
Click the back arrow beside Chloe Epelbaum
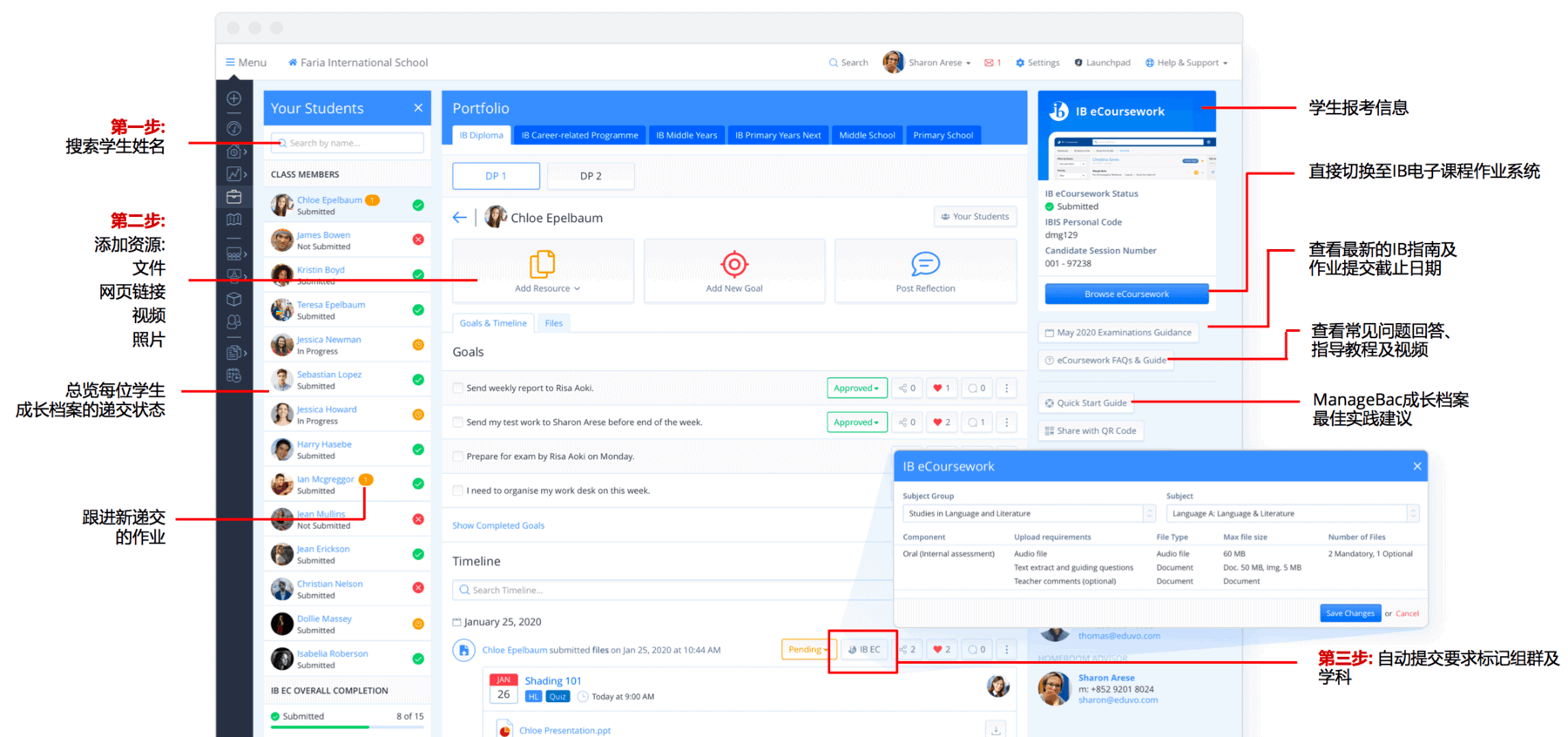(460, 218)
